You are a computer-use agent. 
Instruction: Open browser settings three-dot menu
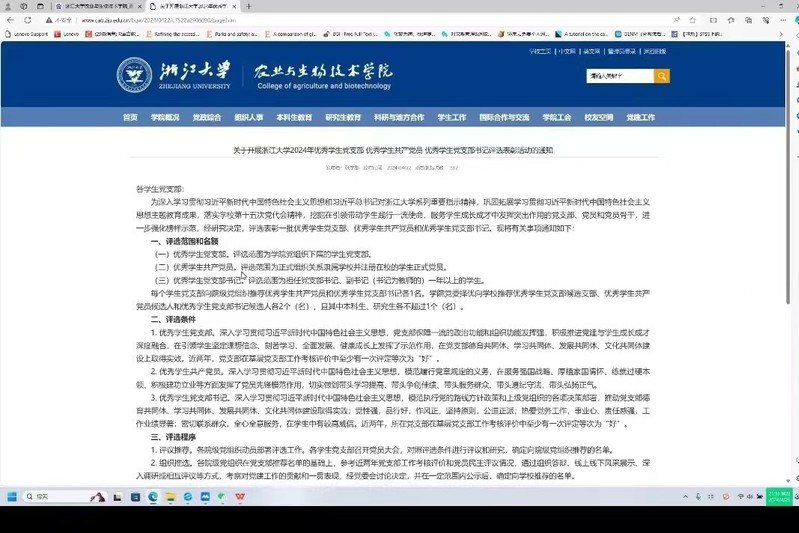click(x=783, y=20)
